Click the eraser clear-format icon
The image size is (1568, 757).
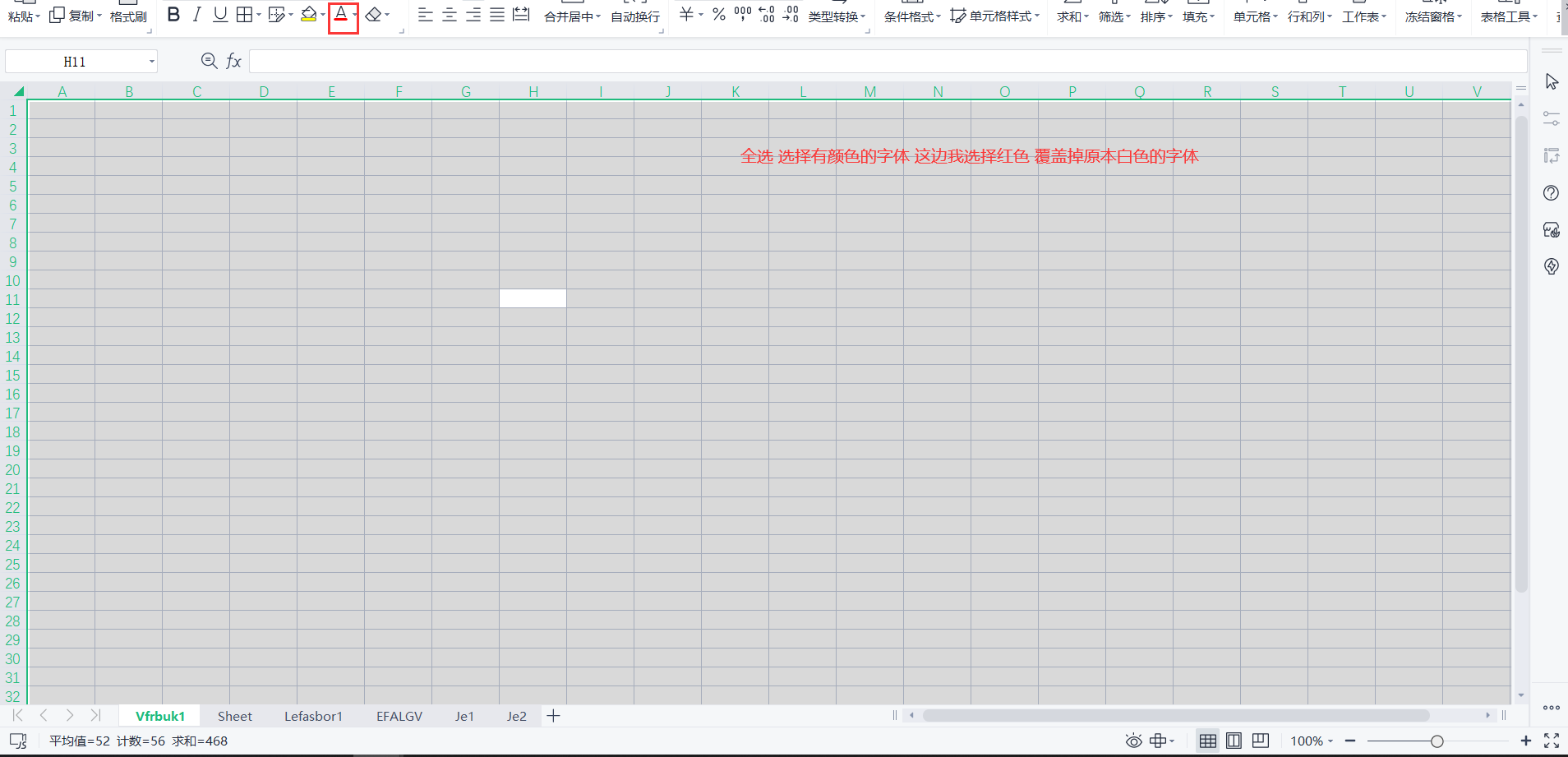(x=374, y=15)
